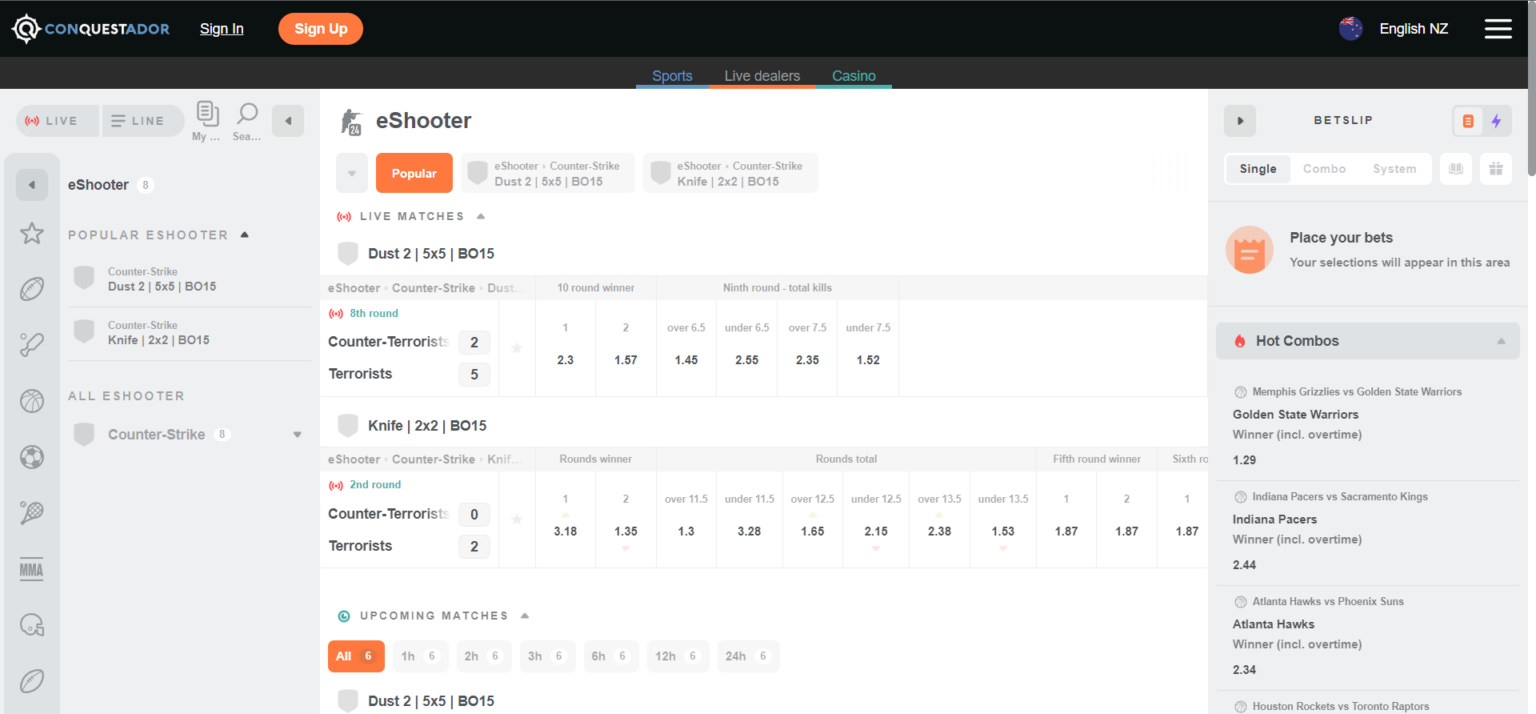Collapse the Live Matches section
This screenshot has height=714, width=1536.
point(481,216)
